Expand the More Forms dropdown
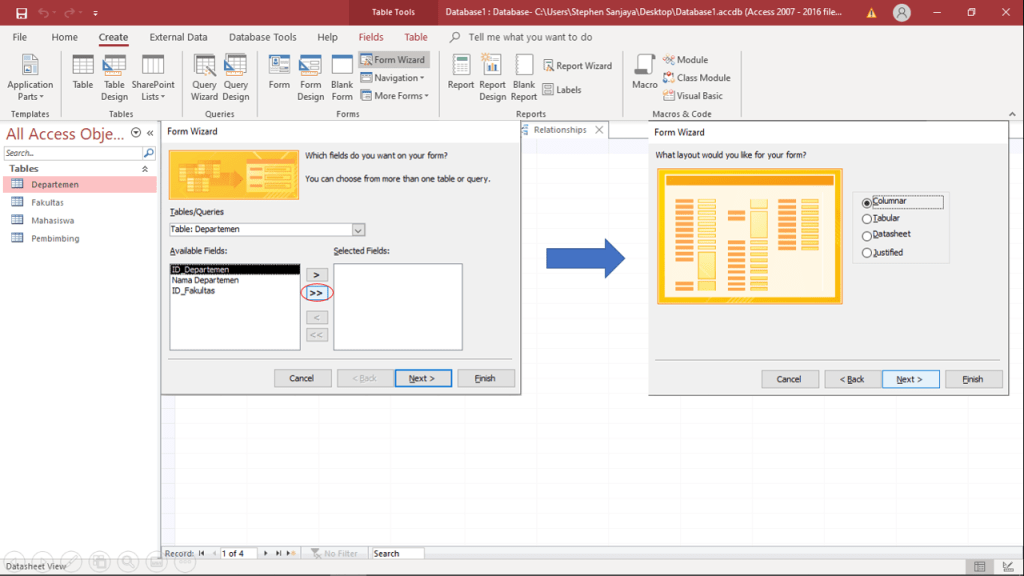This screenshot has width=1024, height=576. (400, 96)
